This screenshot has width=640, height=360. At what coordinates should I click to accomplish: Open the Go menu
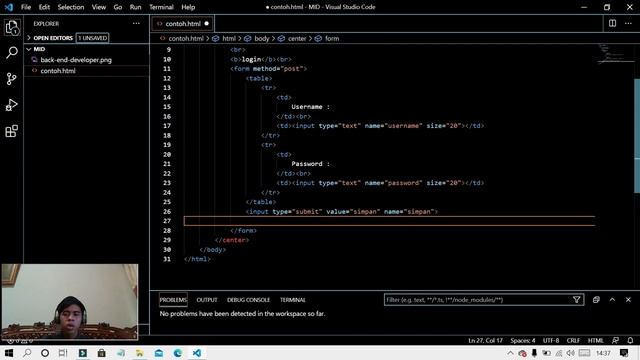pyautogui.click(x=118, y=7)
